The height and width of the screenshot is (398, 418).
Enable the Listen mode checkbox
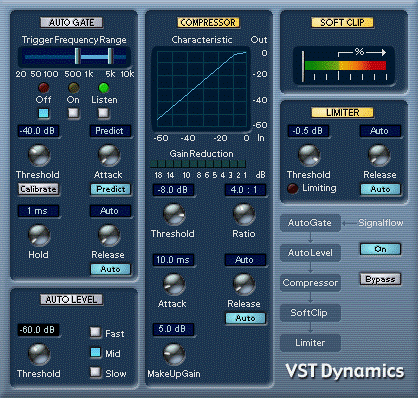coord(104,113)
